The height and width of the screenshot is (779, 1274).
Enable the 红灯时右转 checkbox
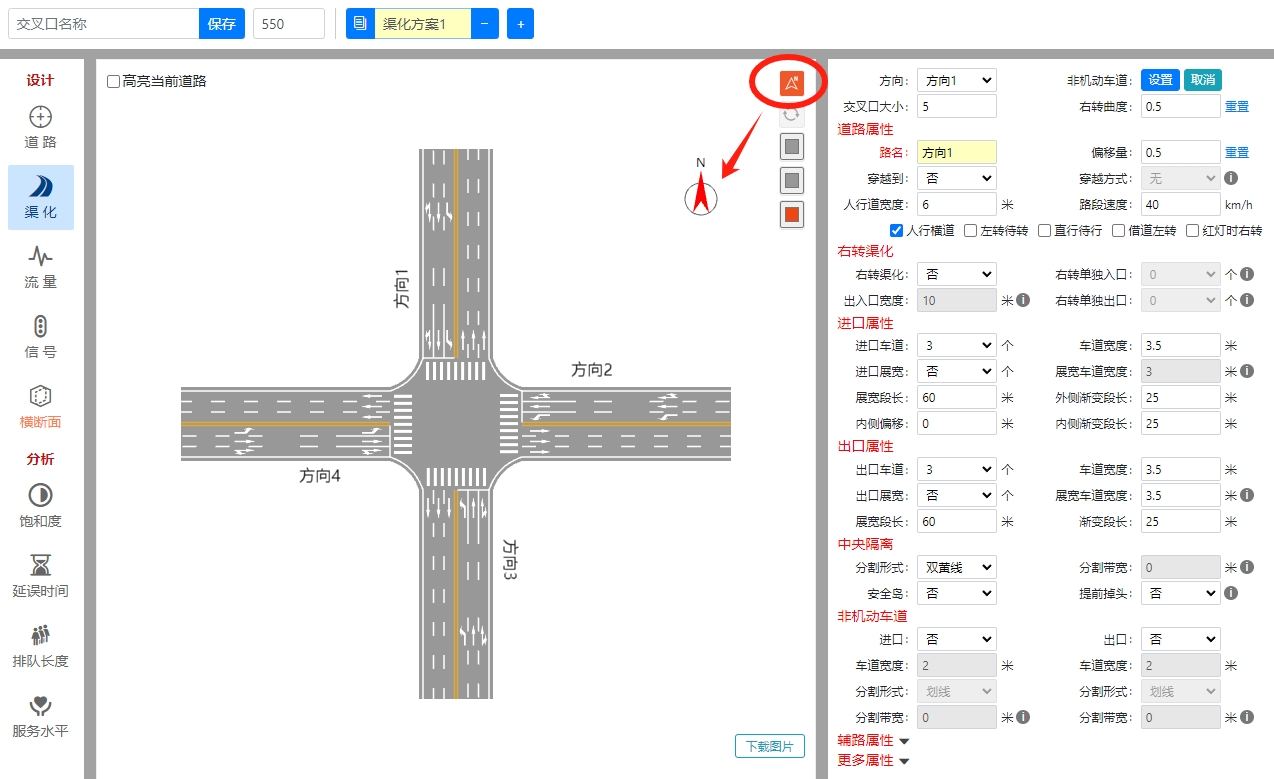coord(1192,230)
